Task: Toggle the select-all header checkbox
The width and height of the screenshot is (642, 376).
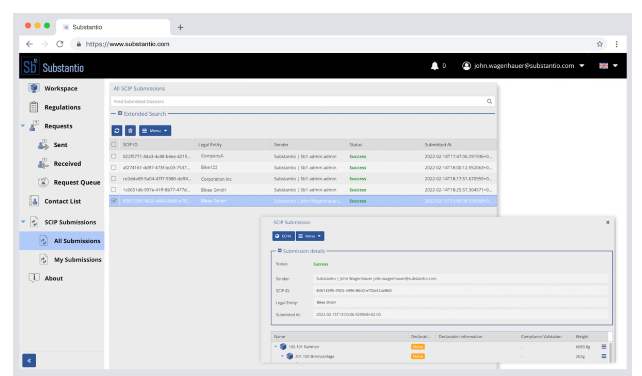Action: tap(114, 145)
